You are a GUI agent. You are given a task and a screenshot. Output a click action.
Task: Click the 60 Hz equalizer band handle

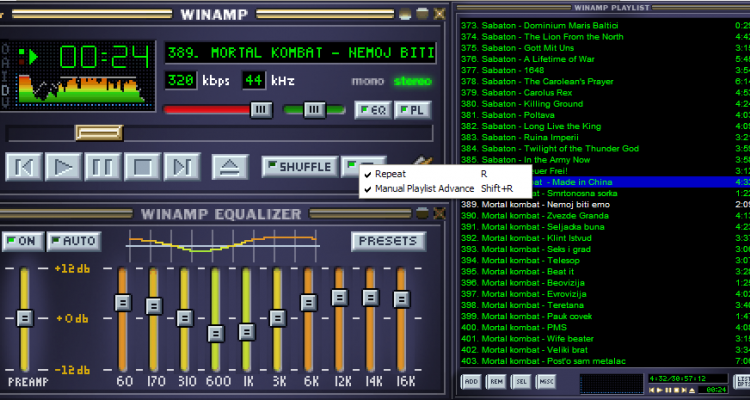click(x=123, y=302)
